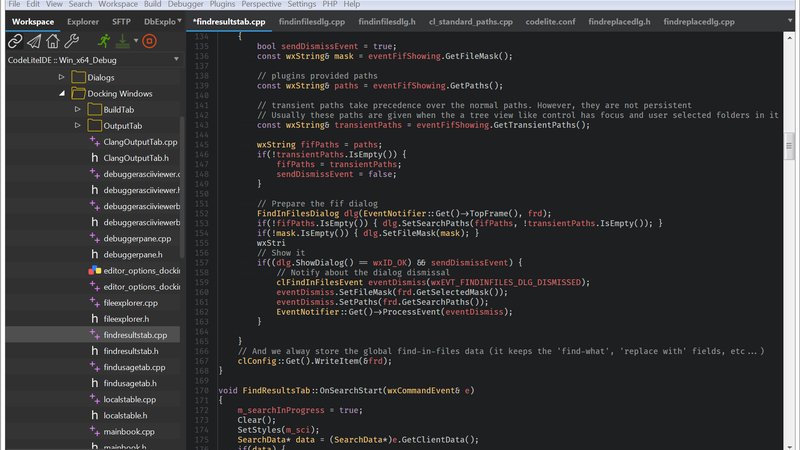Screen dimensions: 800x450
Task: Stop the build with red circle icon
Action: 149,41
